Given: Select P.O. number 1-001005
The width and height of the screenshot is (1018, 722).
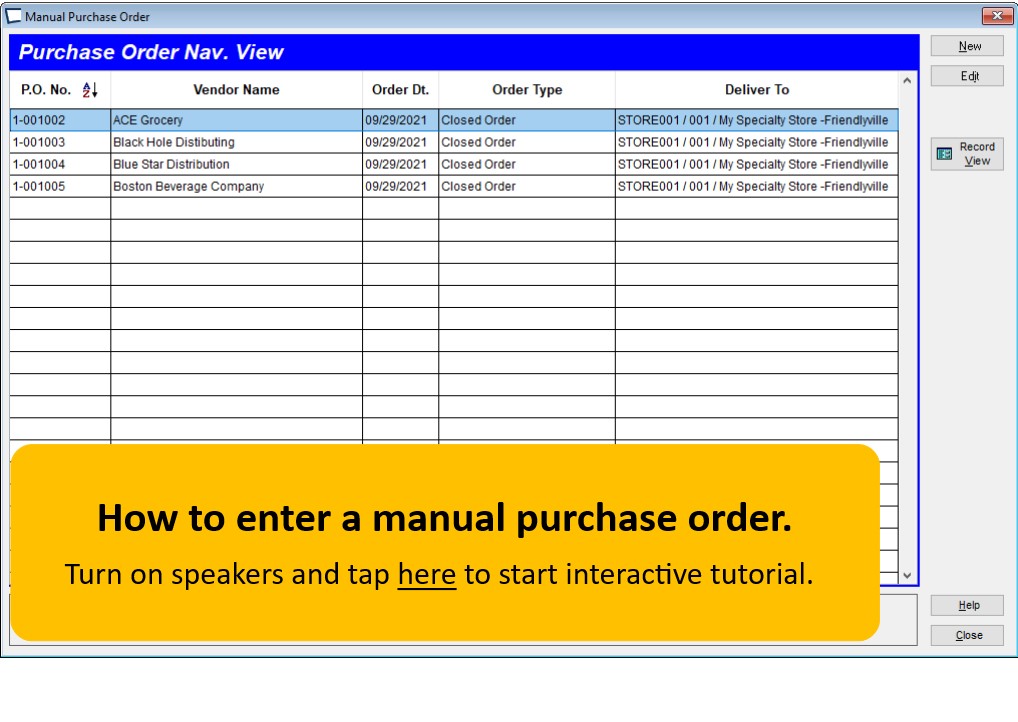Looking at the screenshot, I should coord(60,186).
